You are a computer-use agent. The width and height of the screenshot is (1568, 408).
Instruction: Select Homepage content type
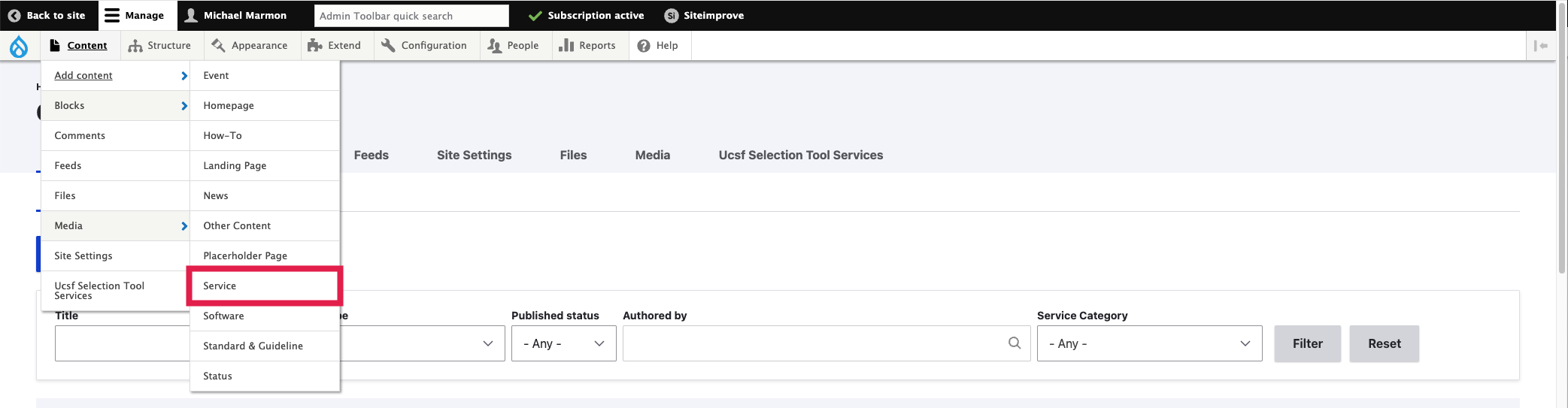[265, 105]
